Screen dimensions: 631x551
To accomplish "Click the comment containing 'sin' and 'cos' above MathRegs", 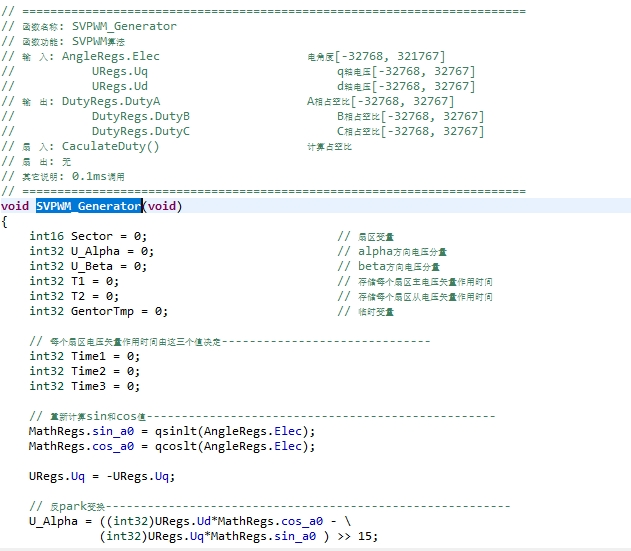I will click(262, 416).
